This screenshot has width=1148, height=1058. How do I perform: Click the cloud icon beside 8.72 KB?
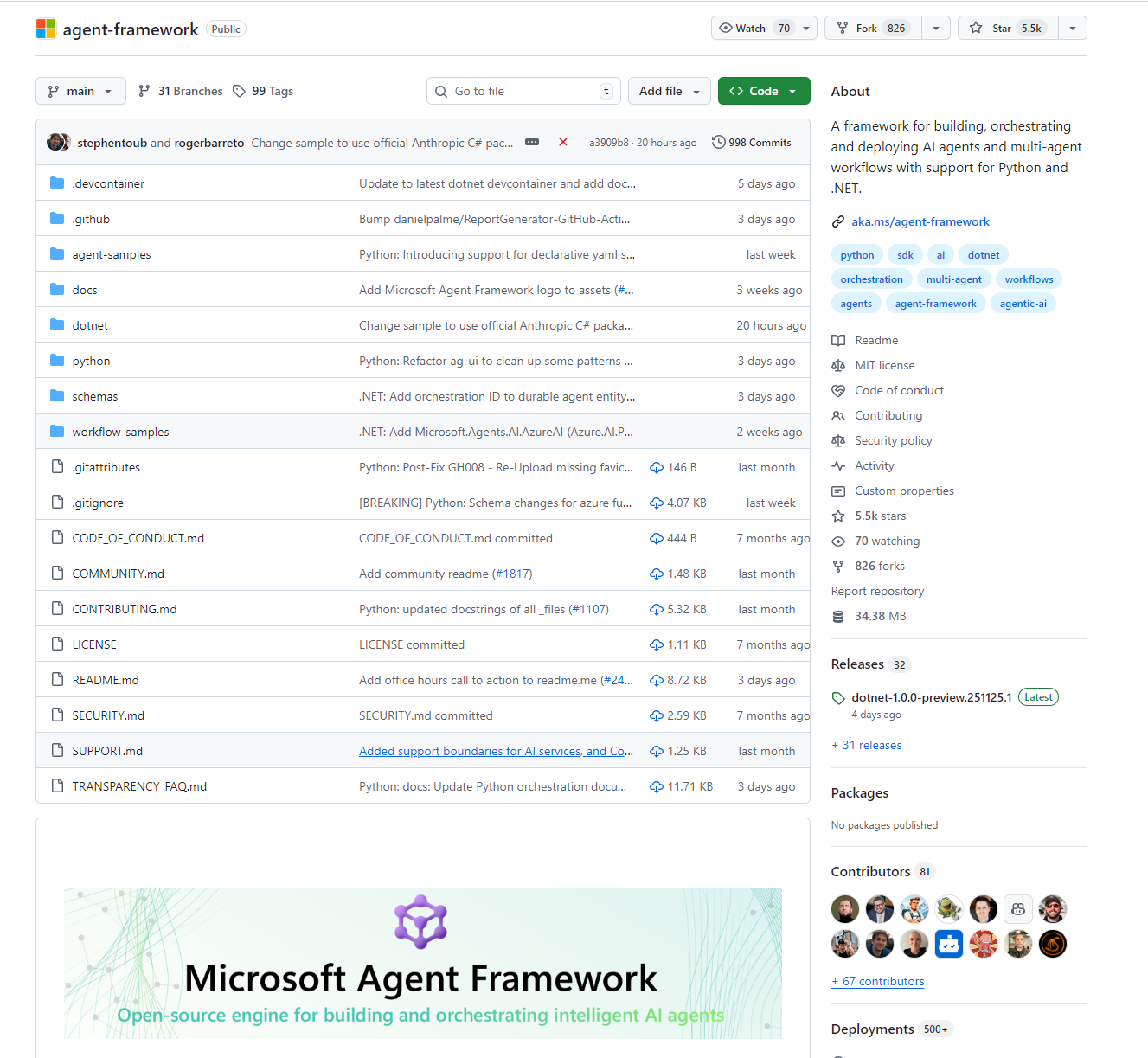pyautogui.click(x=657, y=681)
